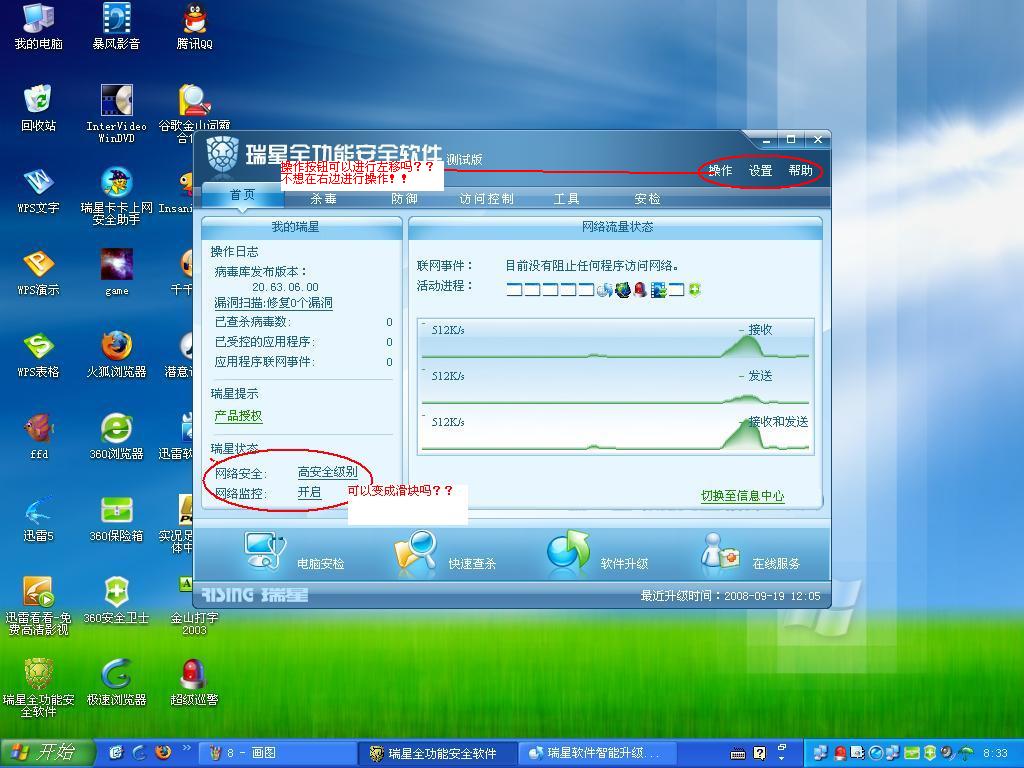Click 漏洞扫描:修复0个漏洞 link
This screenshot has width=1024, height=768.
tap(273, 303)
